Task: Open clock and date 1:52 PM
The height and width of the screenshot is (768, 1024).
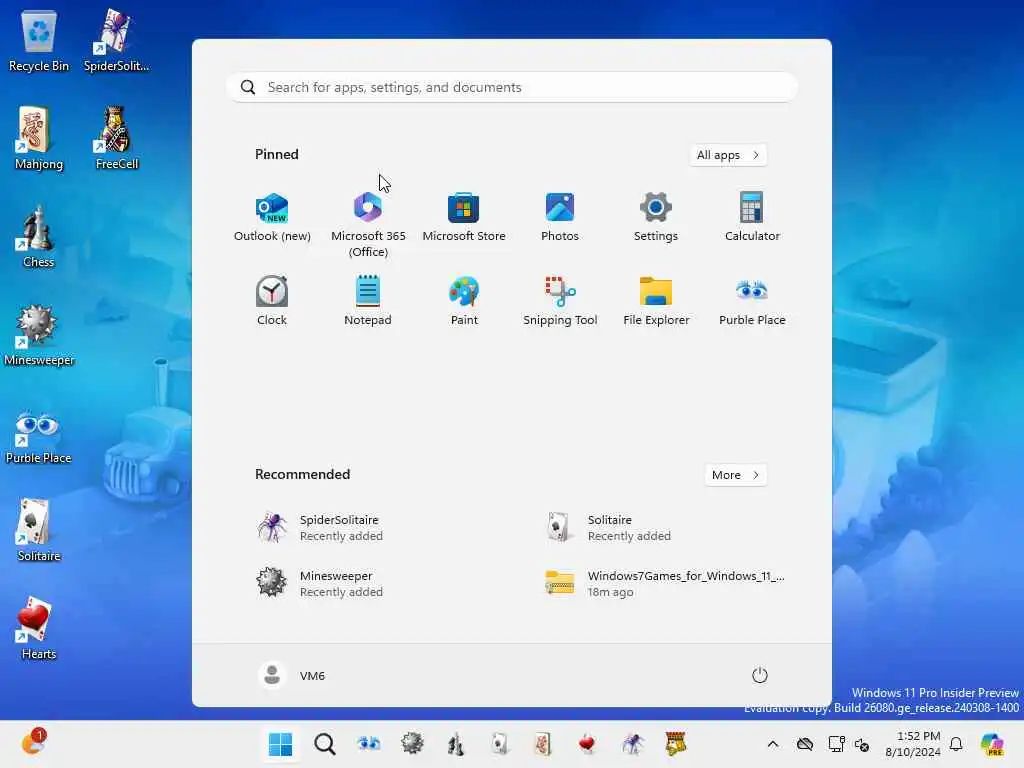Action: pyautogui.click(x=913, y=744)
